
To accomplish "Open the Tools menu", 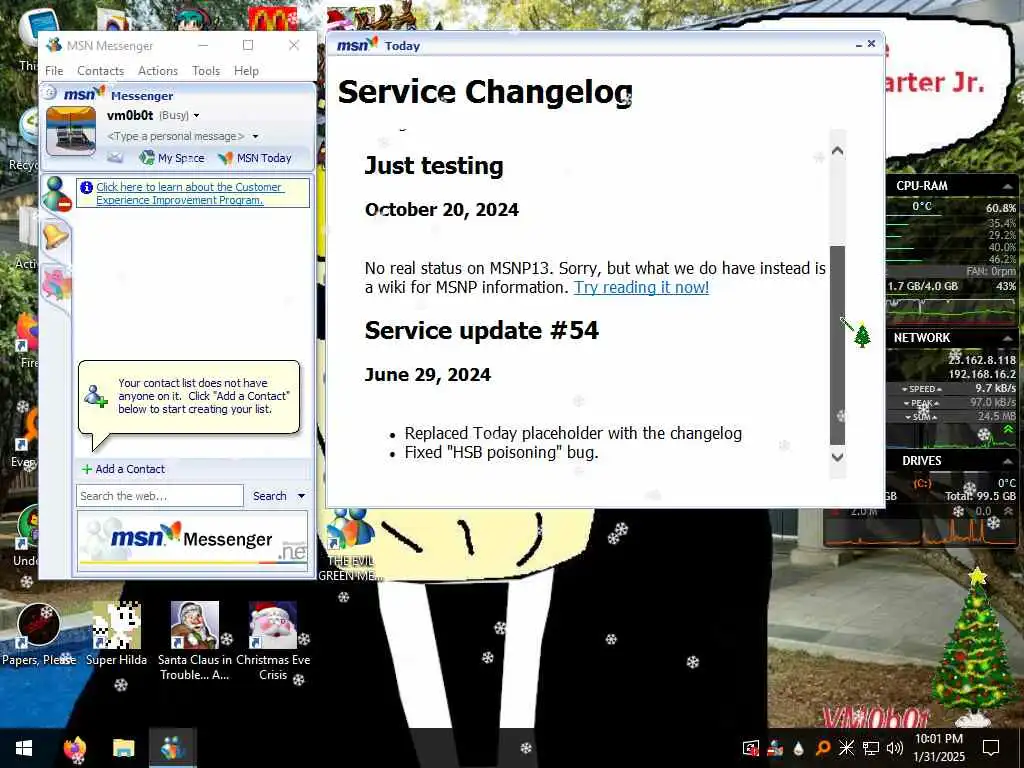I will 206,71.
